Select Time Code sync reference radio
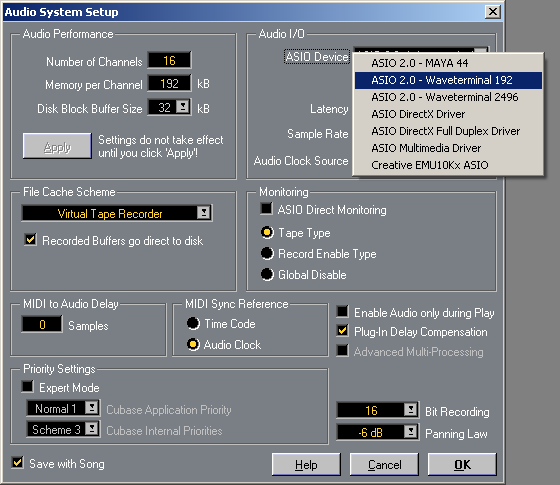The width and height of the screenshot is (560, 485). [193, 323]
